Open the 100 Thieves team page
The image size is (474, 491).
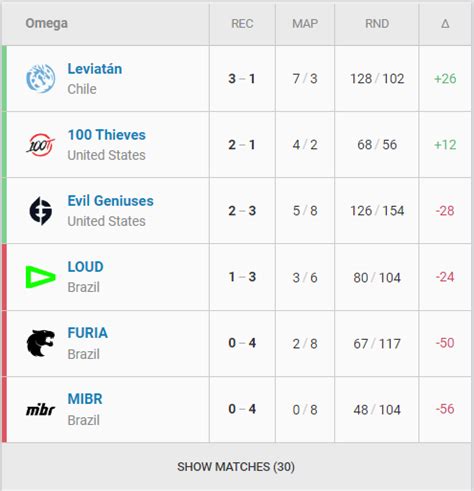tap(107, 135)
